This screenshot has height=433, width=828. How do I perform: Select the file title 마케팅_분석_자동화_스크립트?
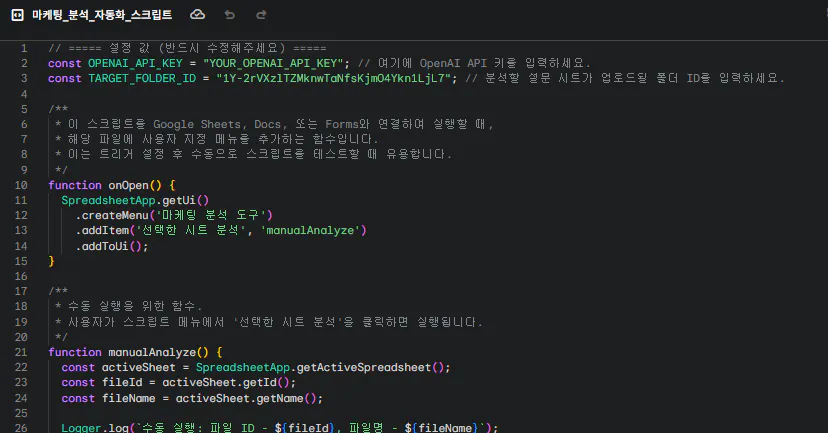(102, 15)
